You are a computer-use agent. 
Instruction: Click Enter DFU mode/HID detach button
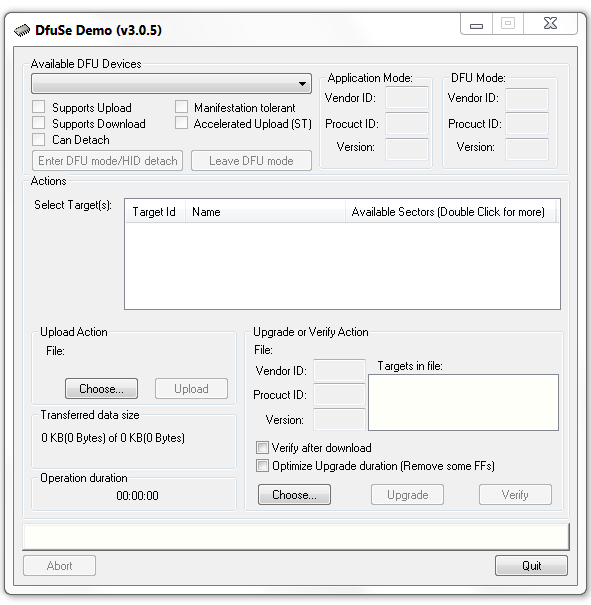click(107, 161)
